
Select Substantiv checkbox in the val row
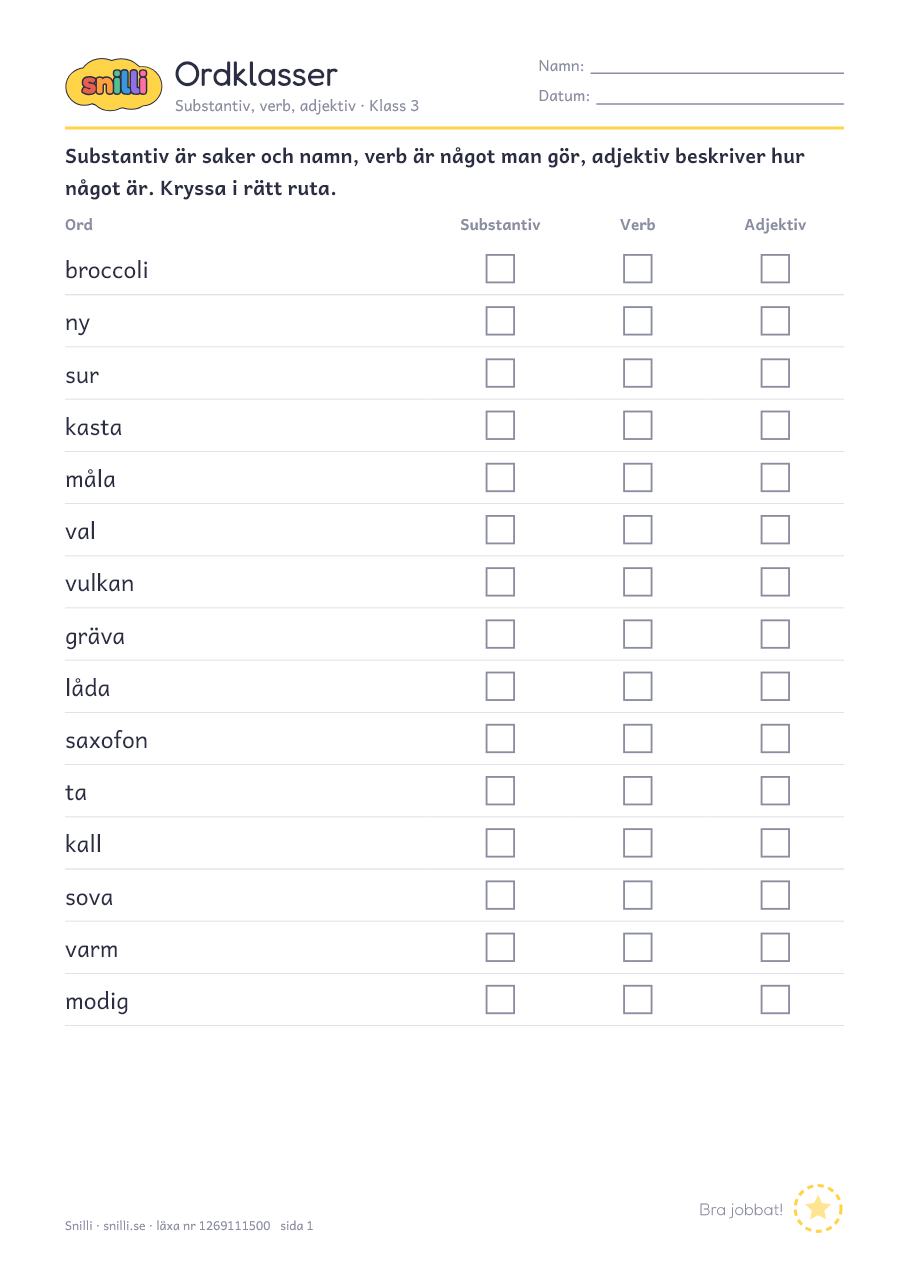(500, 530)
